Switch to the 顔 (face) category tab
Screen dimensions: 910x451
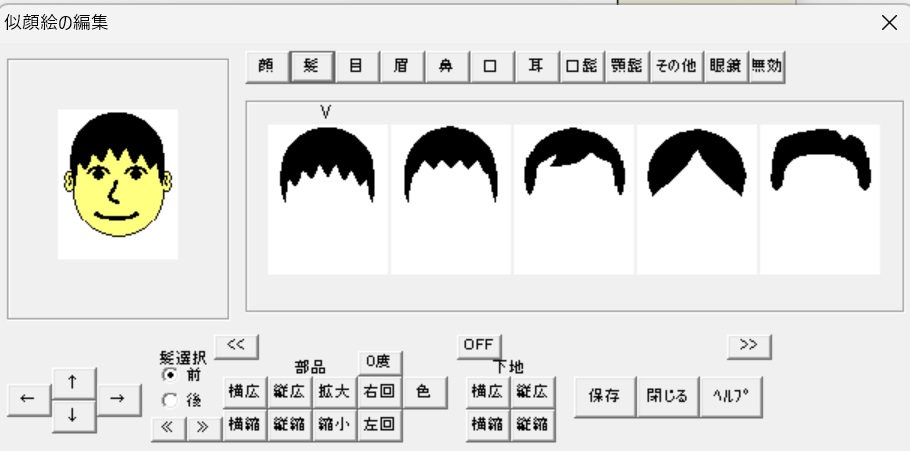point(265,67)
